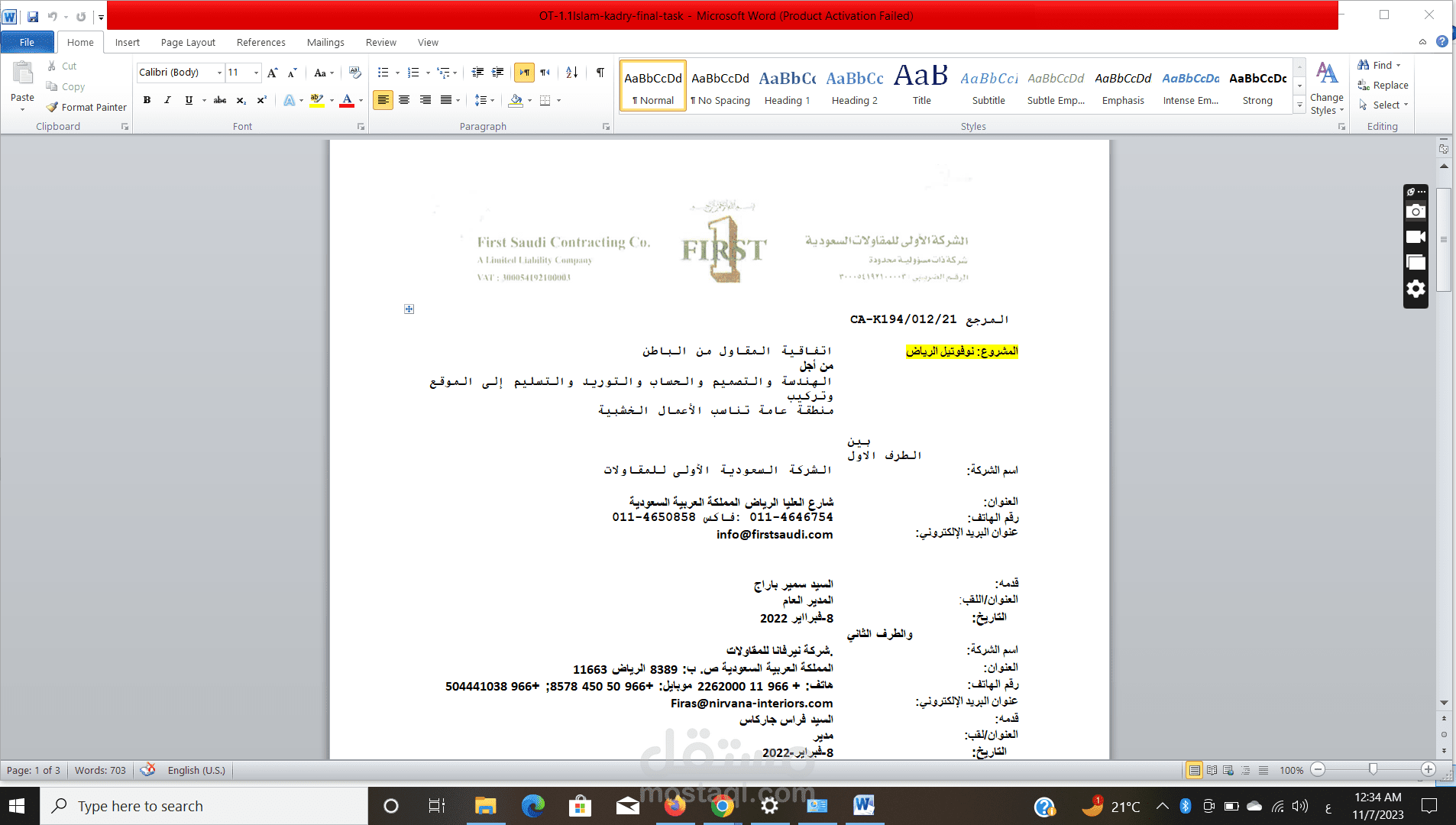Click the Sort icon in Paragraph group
The width and height of the screenshot is (1456, 825).
[571, 73]
